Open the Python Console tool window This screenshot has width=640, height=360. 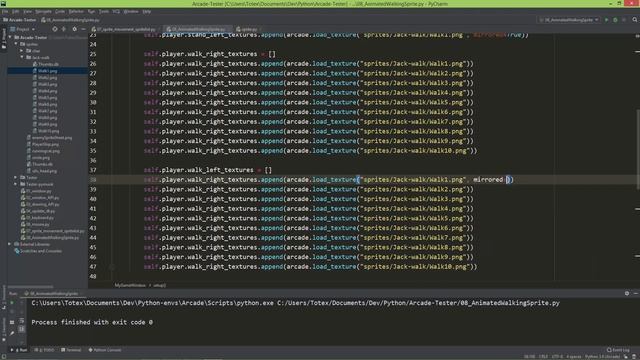tap(105, 350)
